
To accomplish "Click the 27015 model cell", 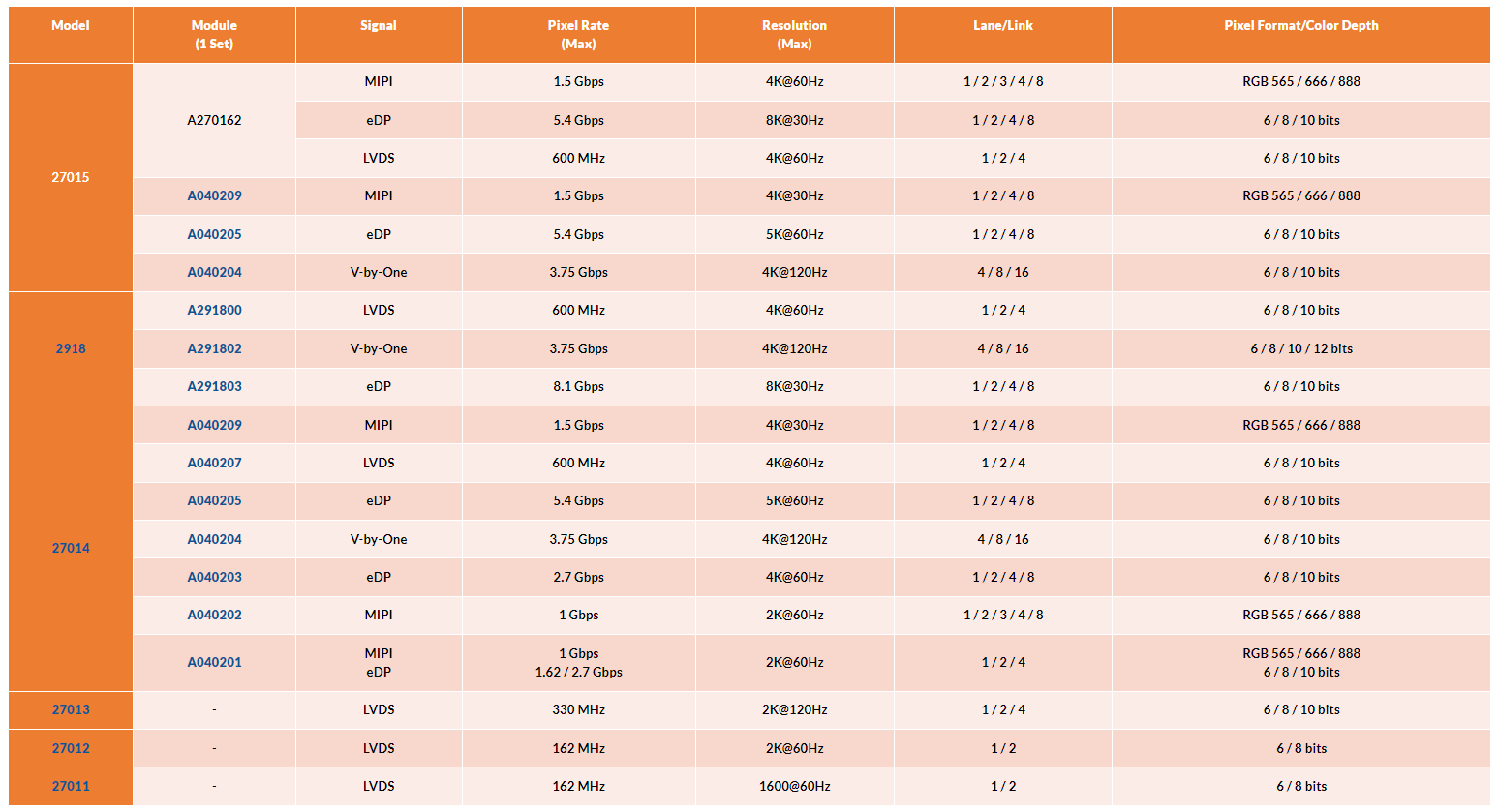I will (71, 177).
